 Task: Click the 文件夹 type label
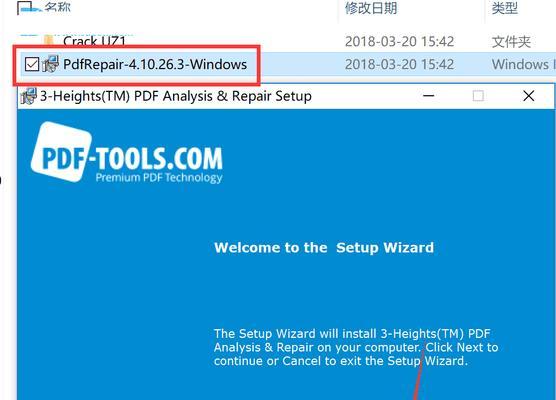tap(511, 42)
